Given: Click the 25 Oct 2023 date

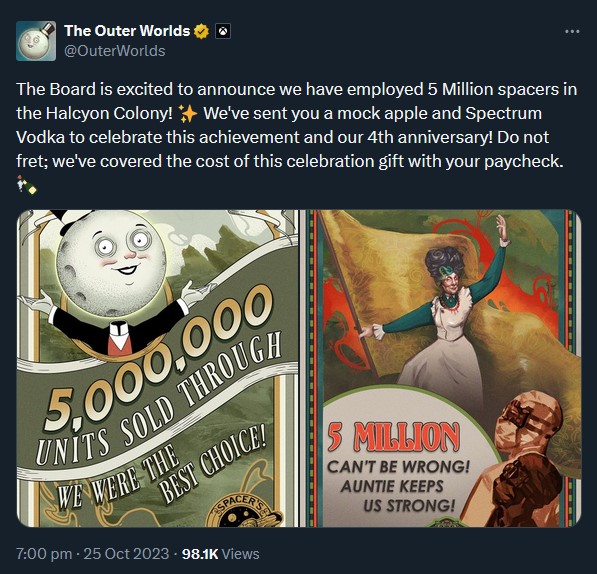Looking at the screenshot, I should [x=126, y=553].
